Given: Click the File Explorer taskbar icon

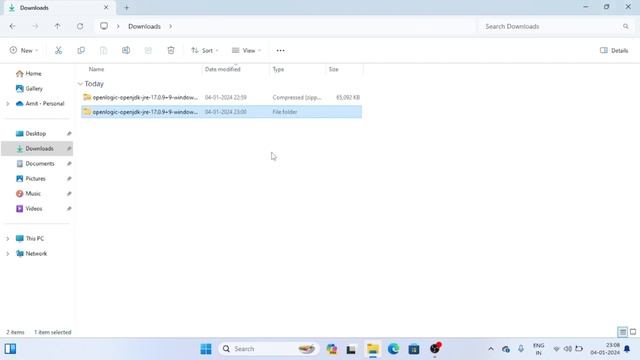Looking at the screenshot, I should [x=373, y=349].
